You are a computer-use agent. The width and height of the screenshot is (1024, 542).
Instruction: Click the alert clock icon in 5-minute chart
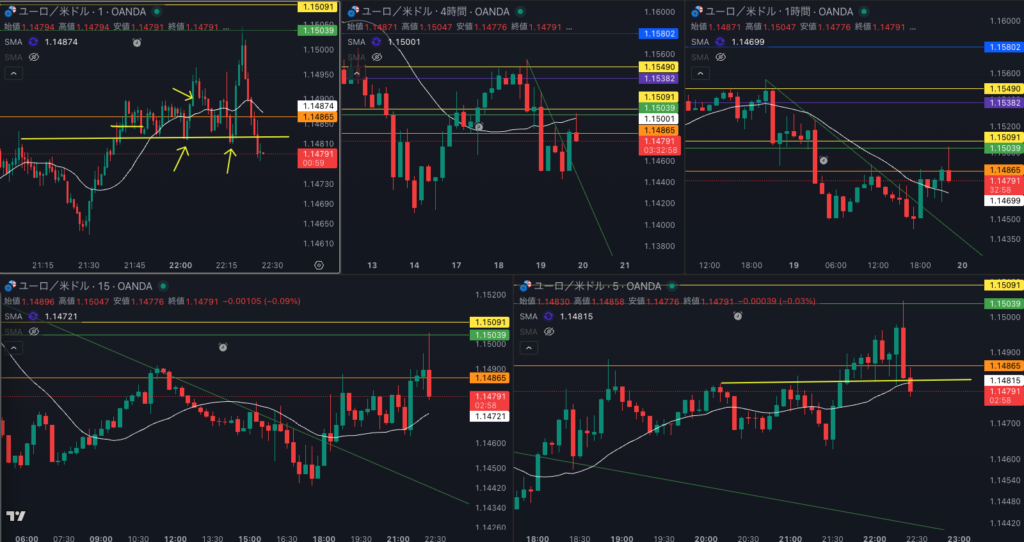click(737, 315)
